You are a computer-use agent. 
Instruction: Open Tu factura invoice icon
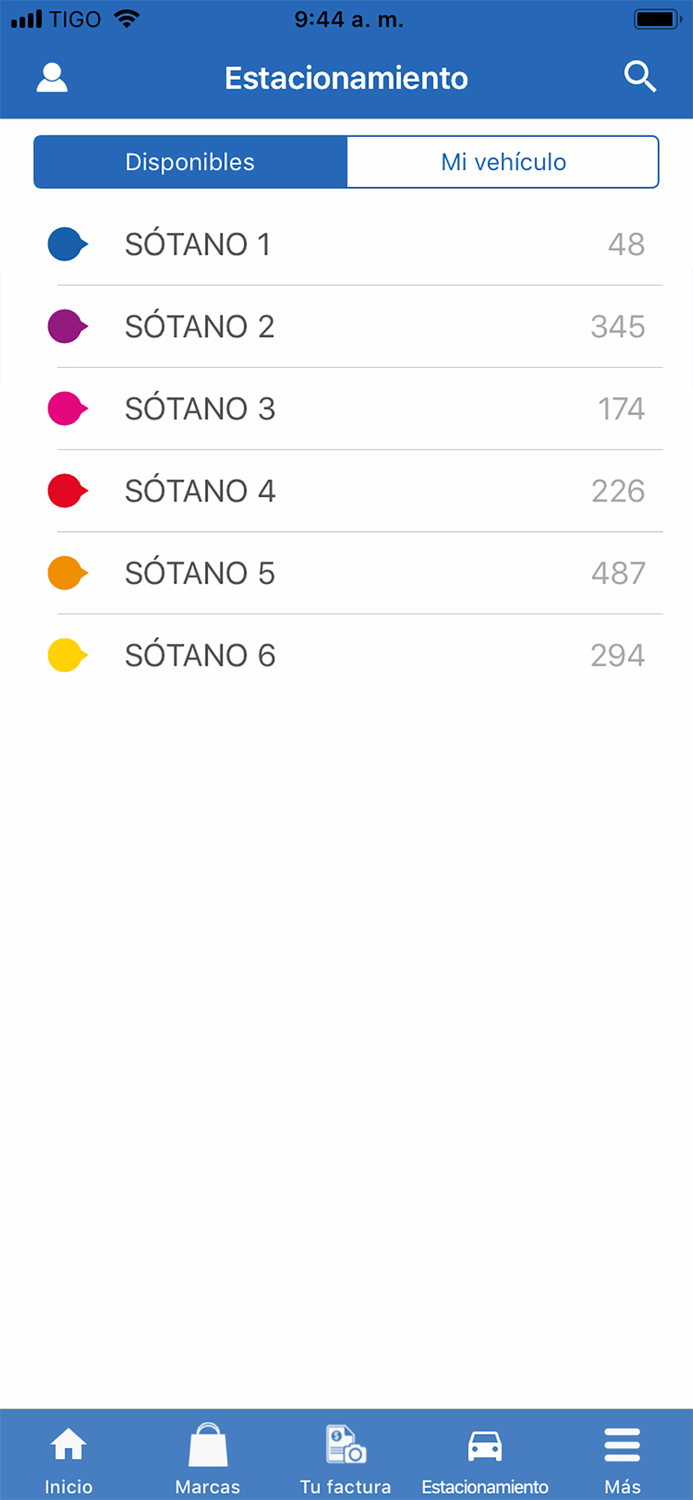[x=346, y=1446]
